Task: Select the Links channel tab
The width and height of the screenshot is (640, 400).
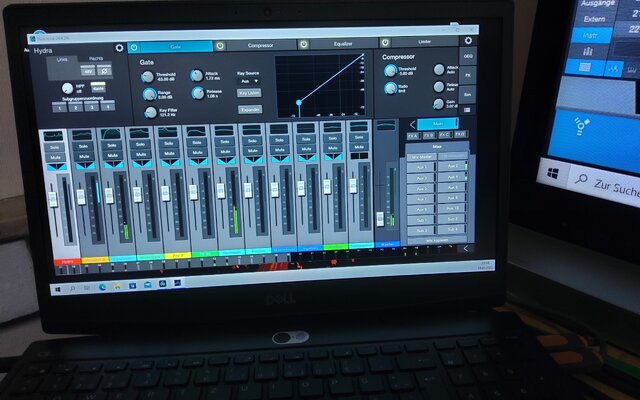Action: [62, 60]
